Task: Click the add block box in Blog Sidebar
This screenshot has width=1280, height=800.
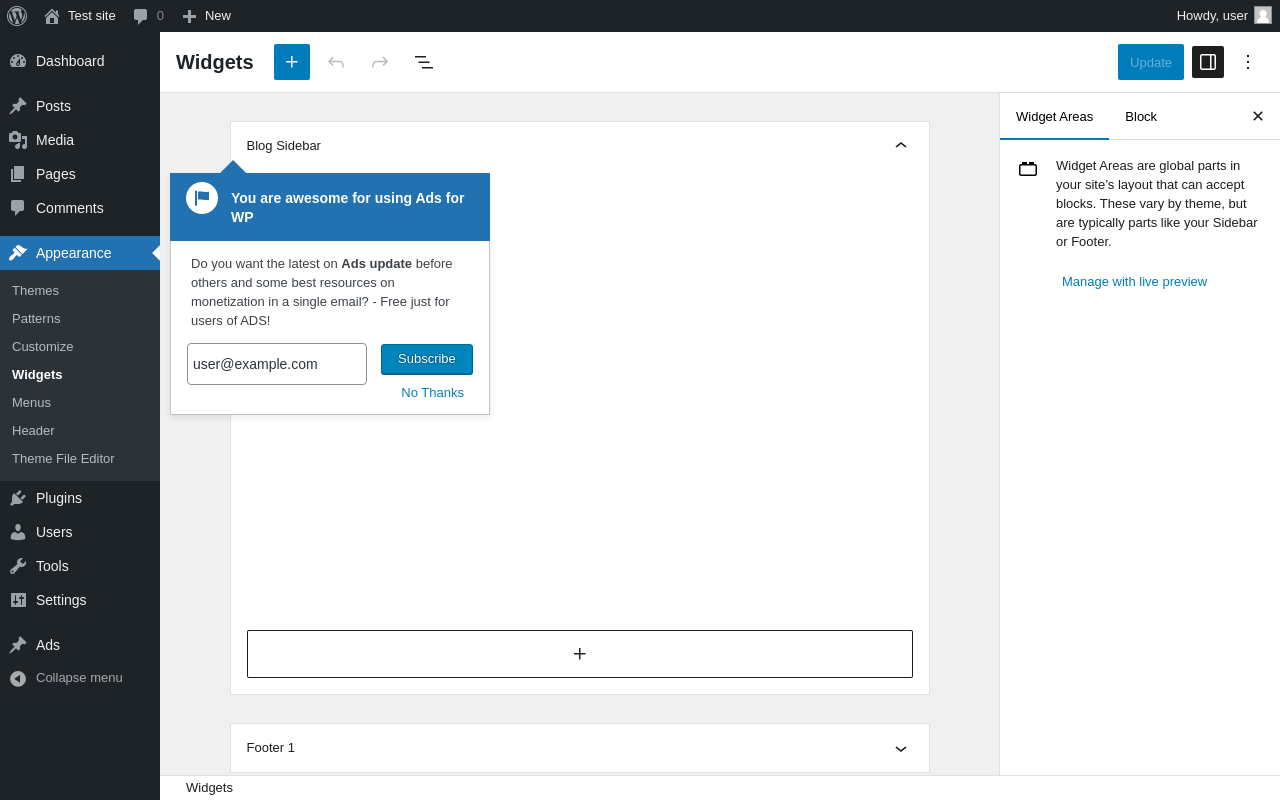Action: pos(580,654)
